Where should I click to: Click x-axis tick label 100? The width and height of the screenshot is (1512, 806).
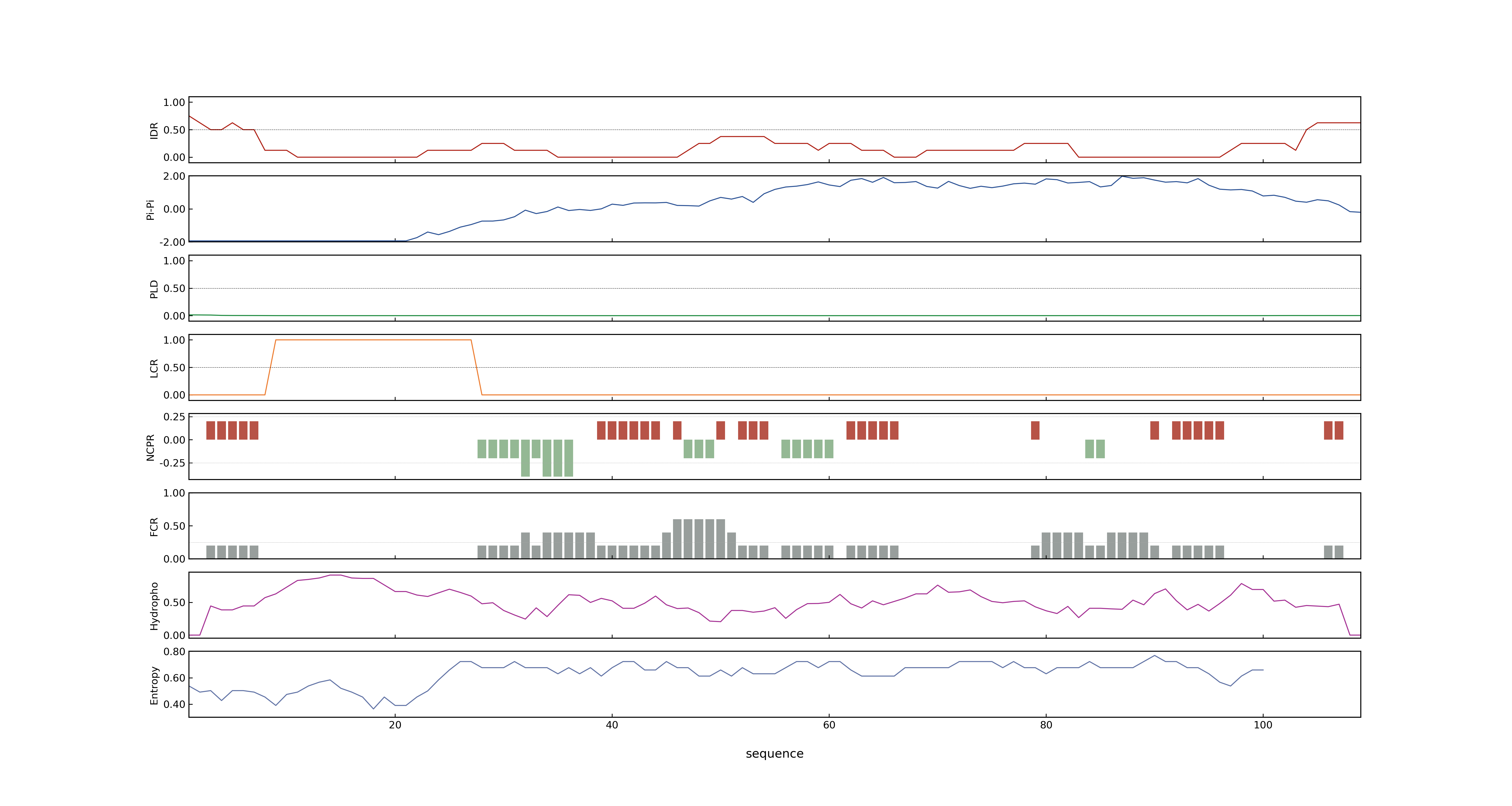1263,725
